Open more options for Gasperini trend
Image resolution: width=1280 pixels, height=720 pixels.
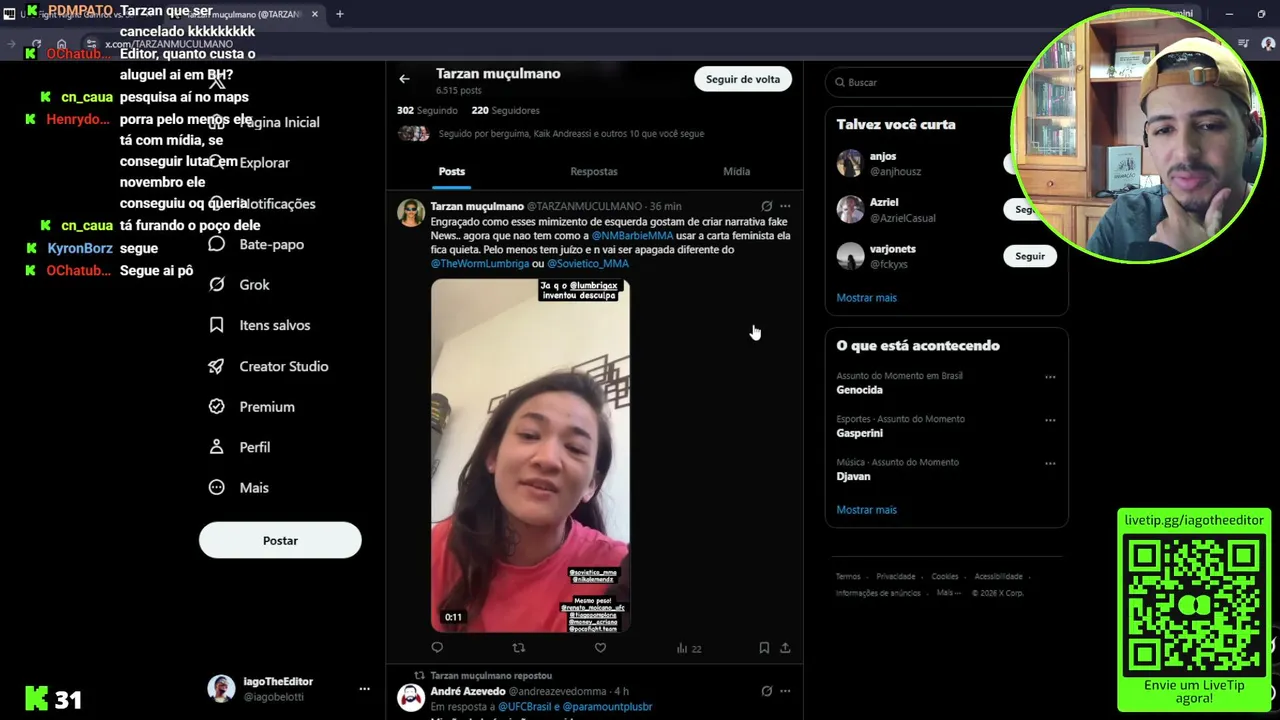1050,420
